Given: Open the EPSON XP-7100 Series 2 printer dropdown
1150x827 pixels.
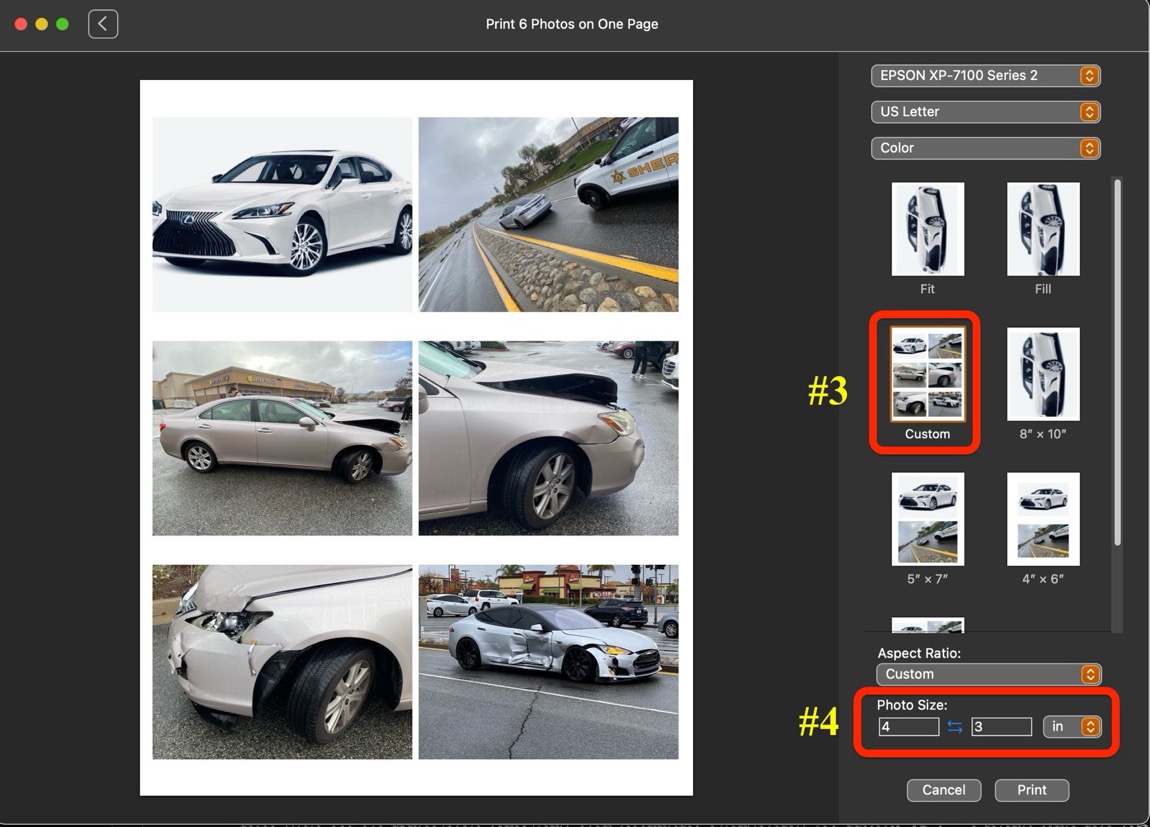Looking at the screenshot, I should tap(985, 76).
